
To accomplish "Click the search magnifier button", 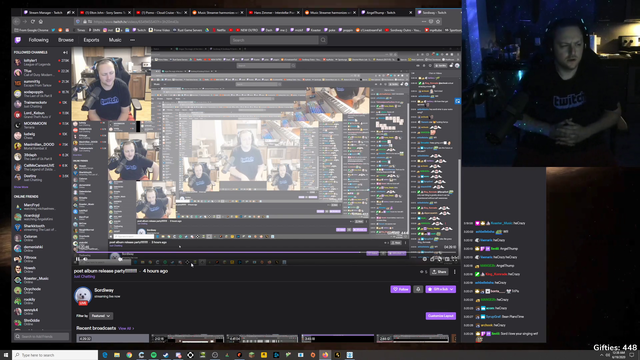I will pyautogui.click(x=323, y=40).
